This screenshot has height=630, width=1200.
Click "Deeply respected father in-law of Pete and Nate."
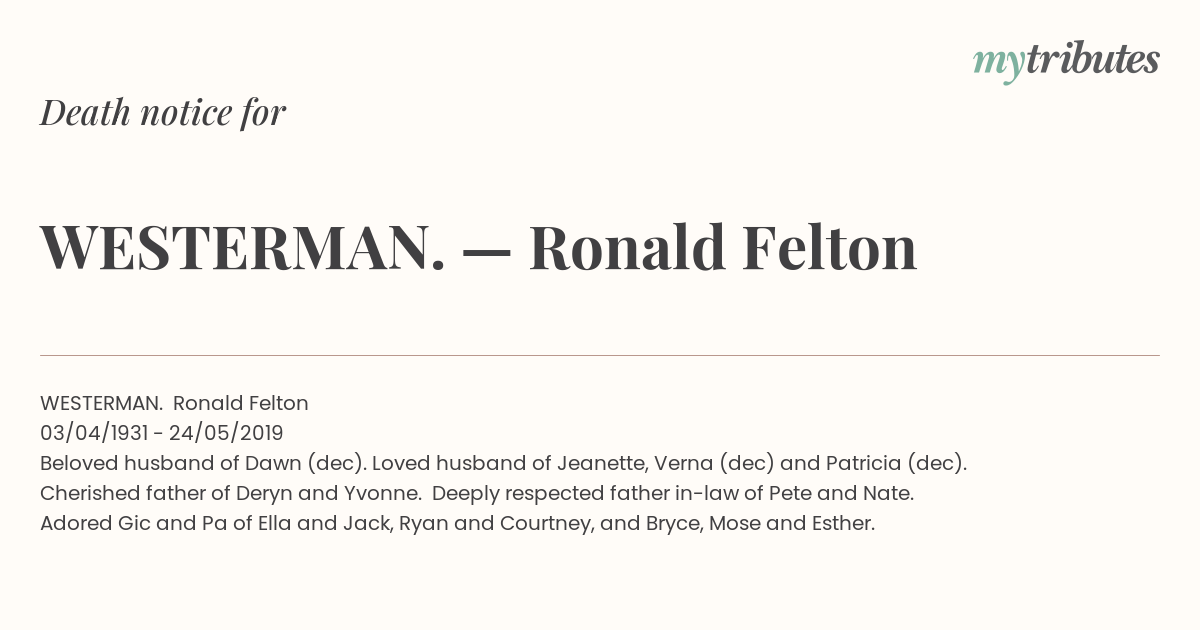pyautogui.click(x=673, y=493)
